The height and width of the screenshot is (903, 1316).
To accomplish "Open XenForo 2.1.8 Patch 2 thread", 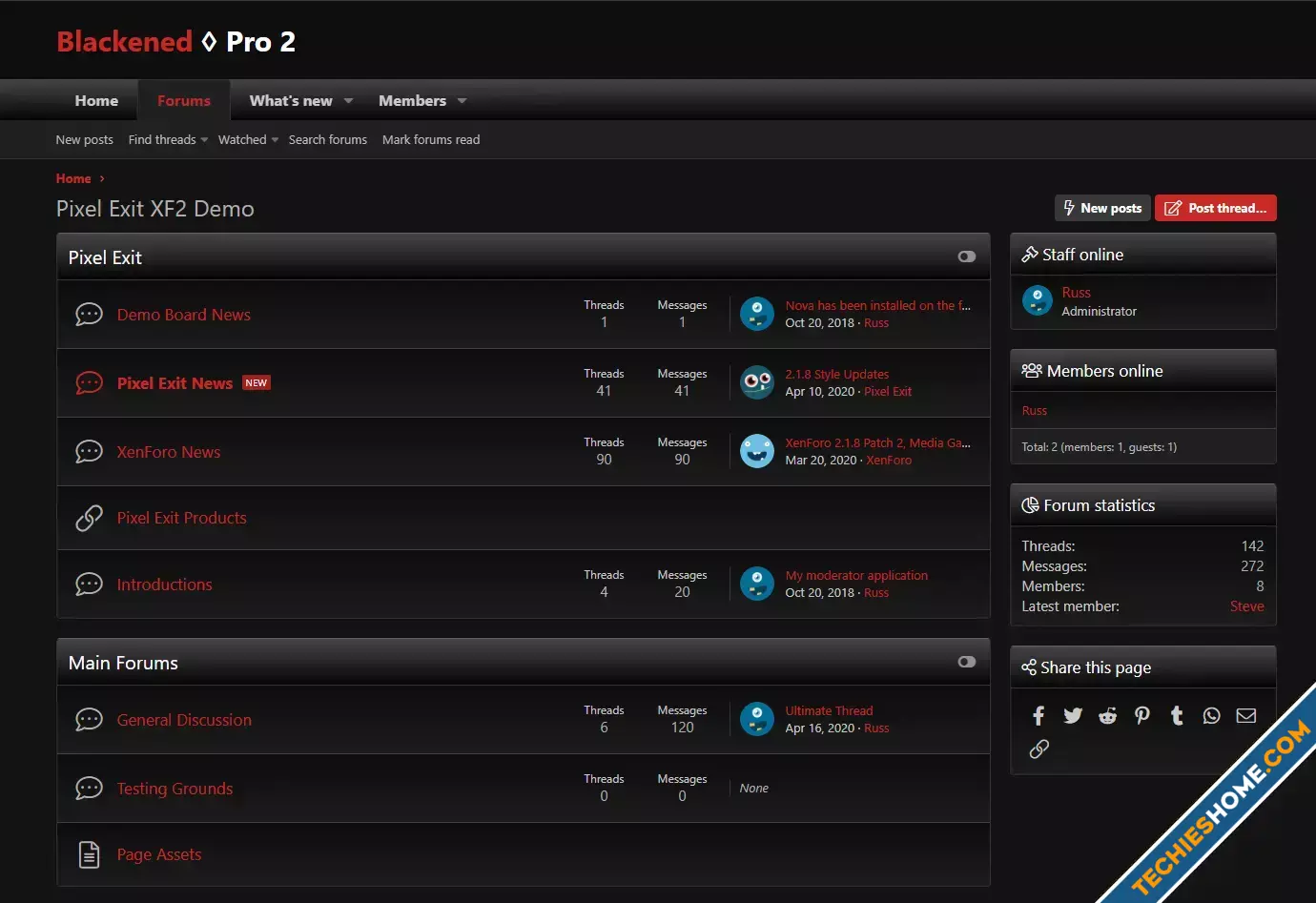I will [x=878, y=442].
